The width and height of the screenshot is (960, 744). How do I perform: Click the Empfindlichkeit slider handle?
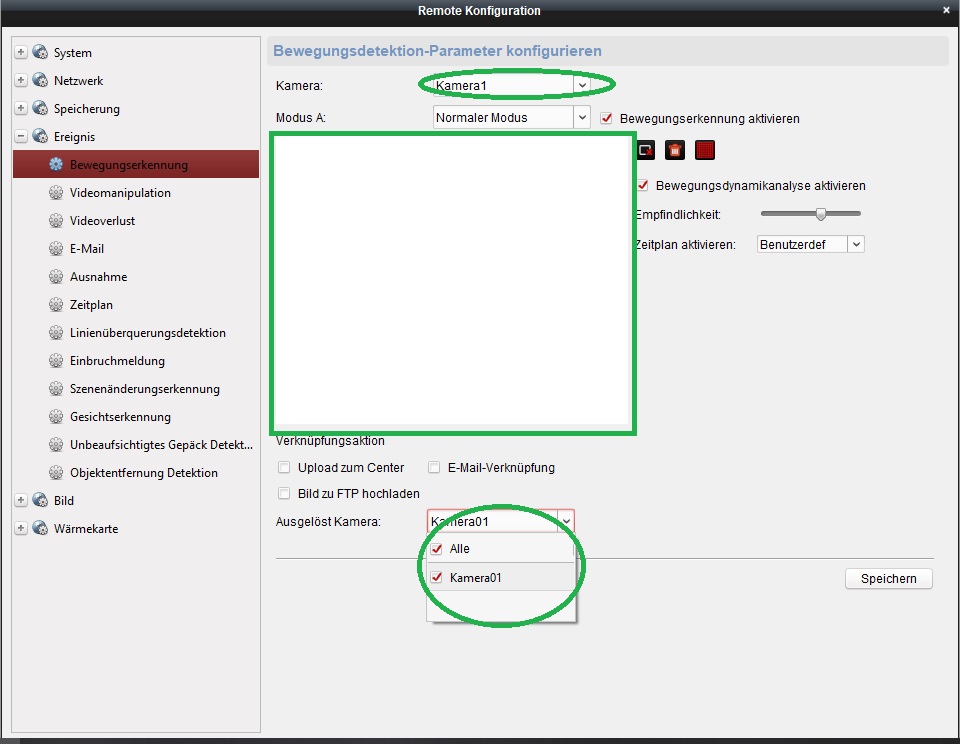point(821,214)
